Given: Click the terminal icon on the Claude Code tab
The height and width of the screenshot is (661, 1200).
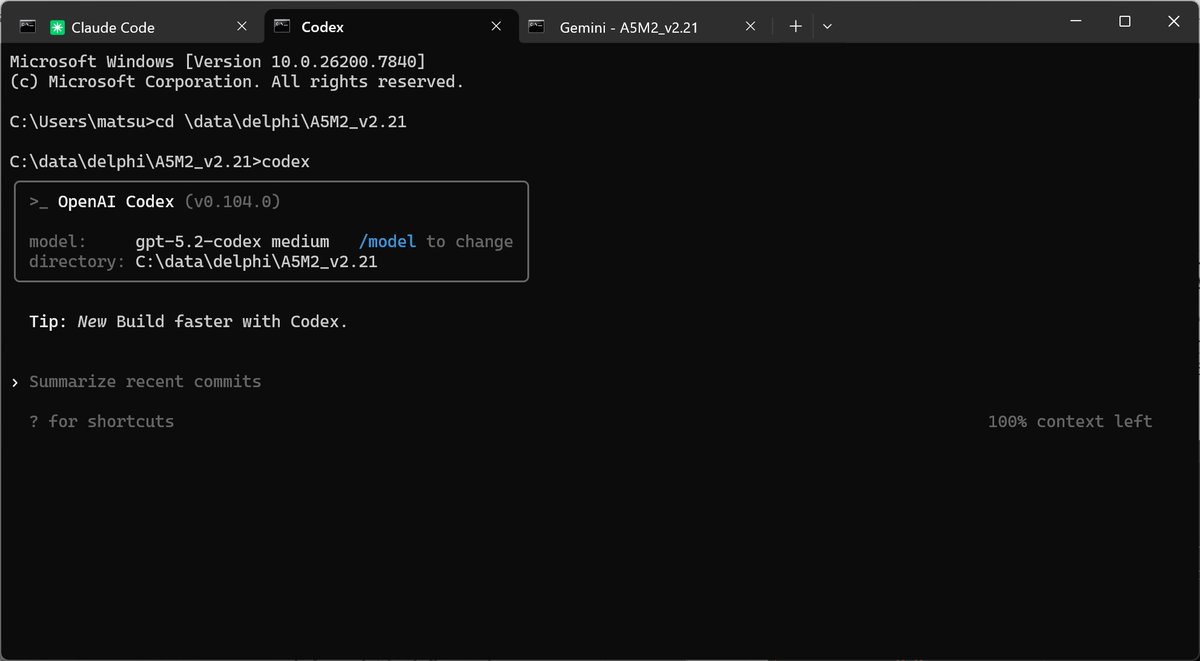Looking at the screenshot, I should tap(27, 26).
